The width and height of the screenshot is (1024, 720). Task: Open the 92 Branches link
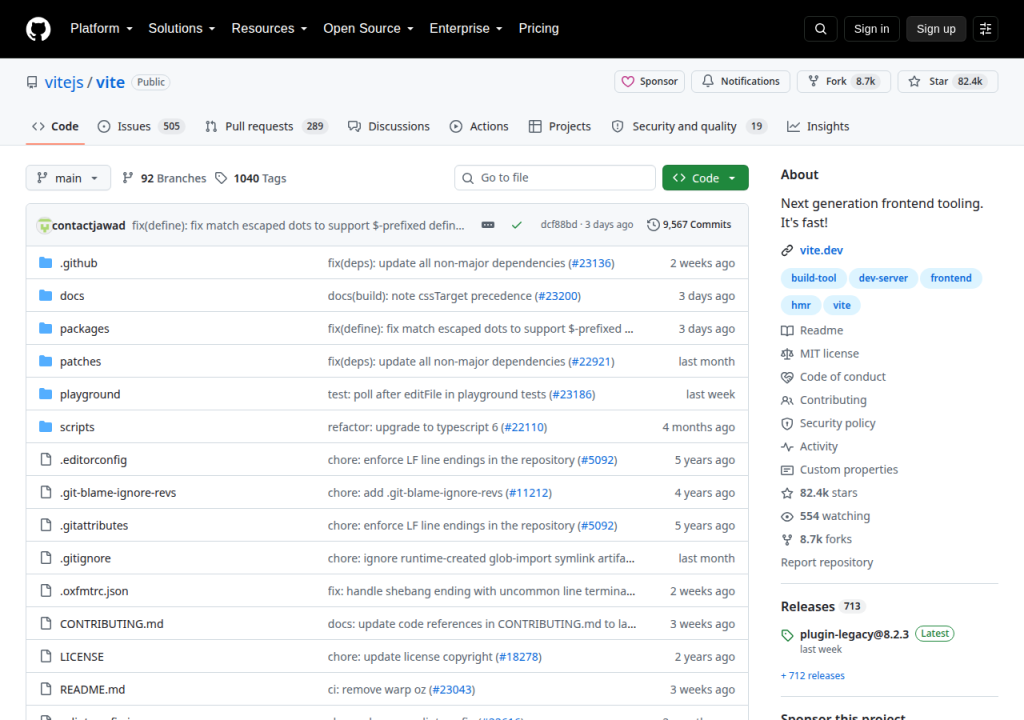(165, 178)
